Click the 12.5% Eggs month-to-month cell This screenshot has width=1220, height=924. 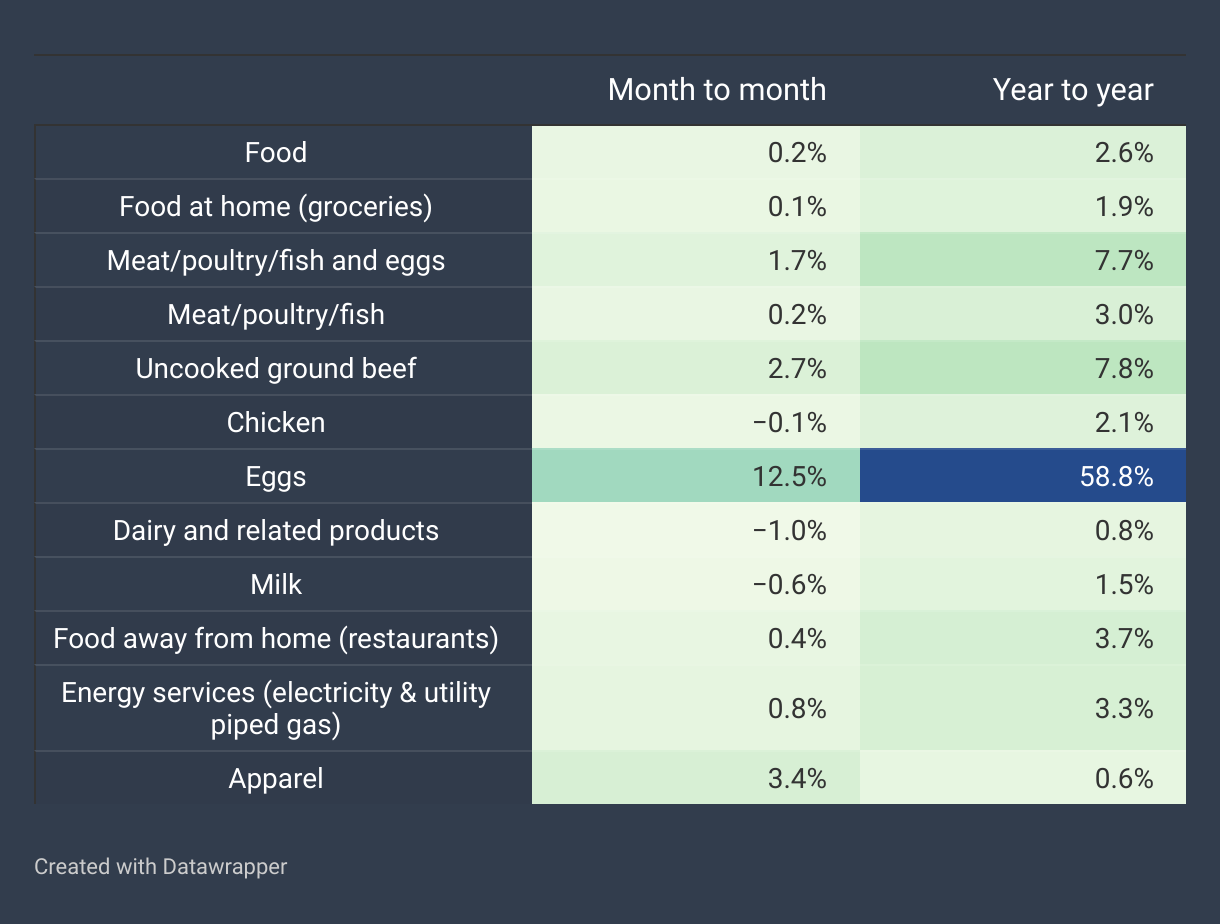point(696,477)
